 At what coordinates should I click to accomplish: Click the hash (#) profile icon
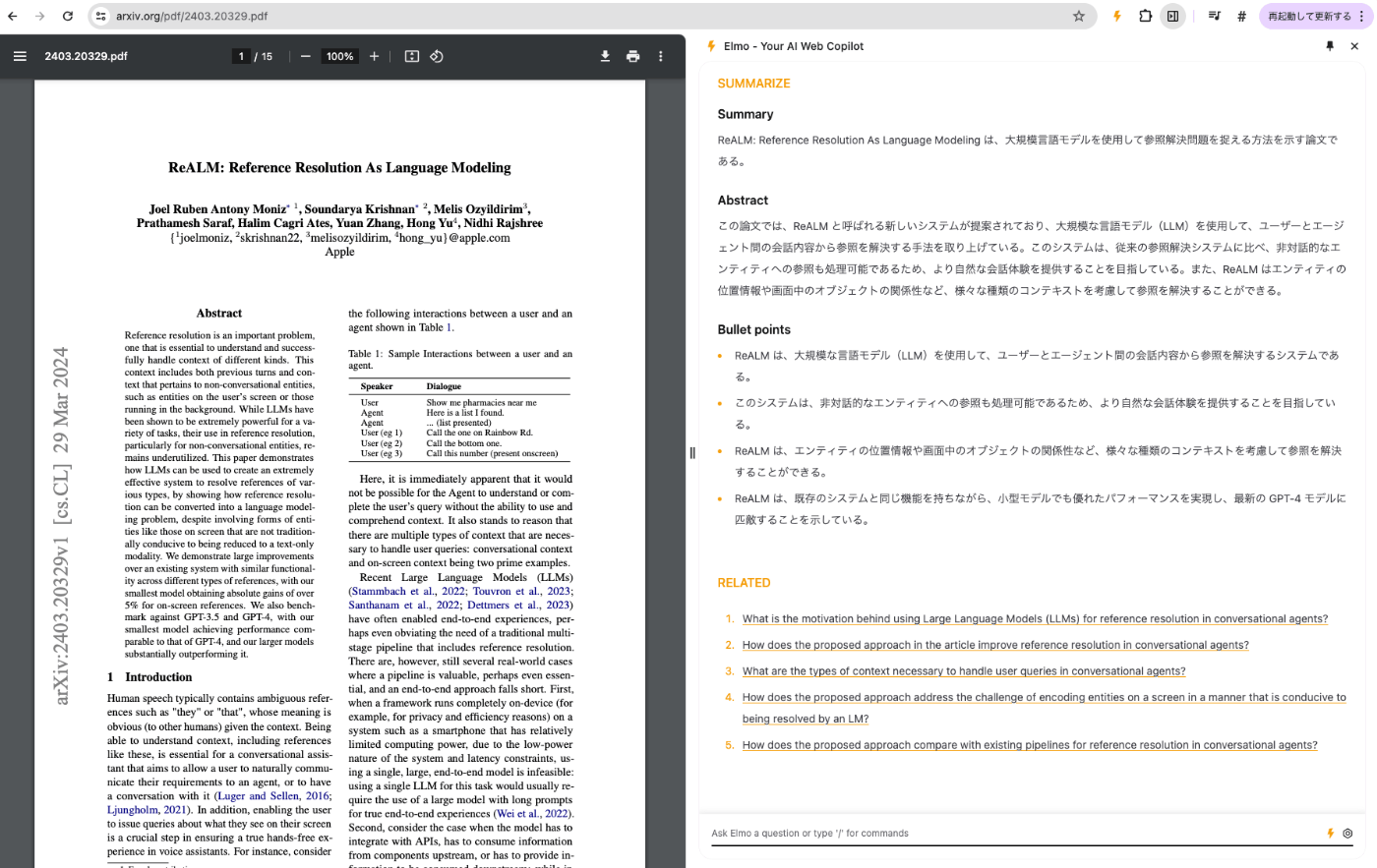[x=1242, y=16]
